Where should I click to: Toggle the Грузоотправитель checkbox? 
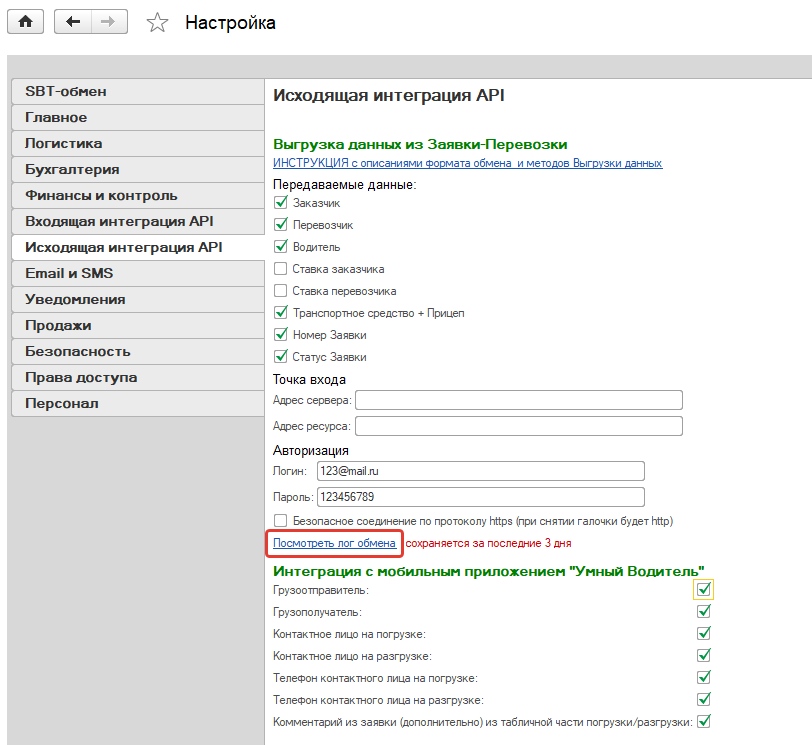click(x=704, y=590)
